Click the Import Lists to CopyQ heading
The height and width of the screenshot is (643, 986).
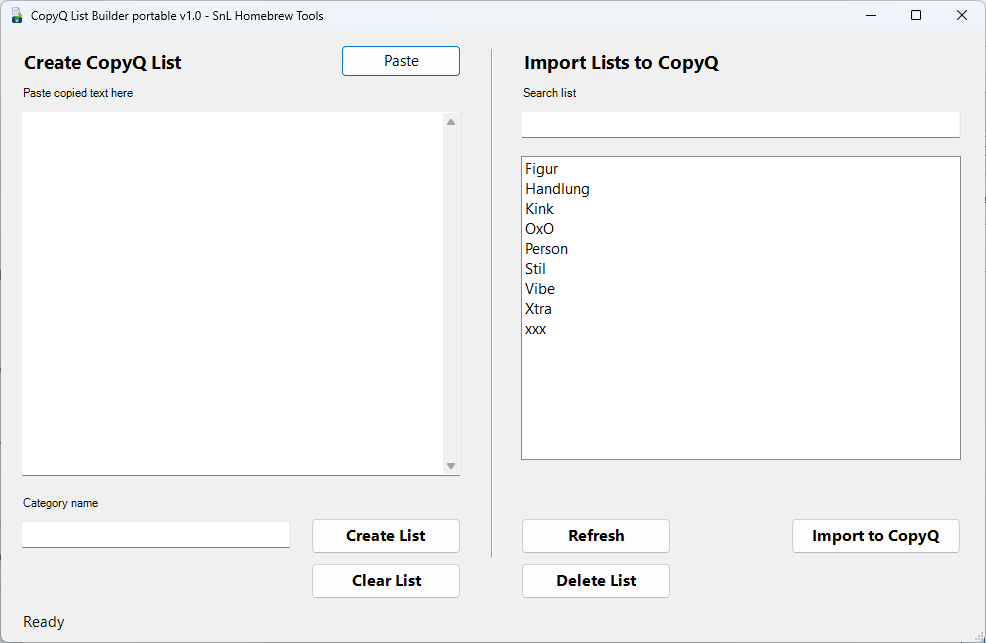(x=621, y=63)
